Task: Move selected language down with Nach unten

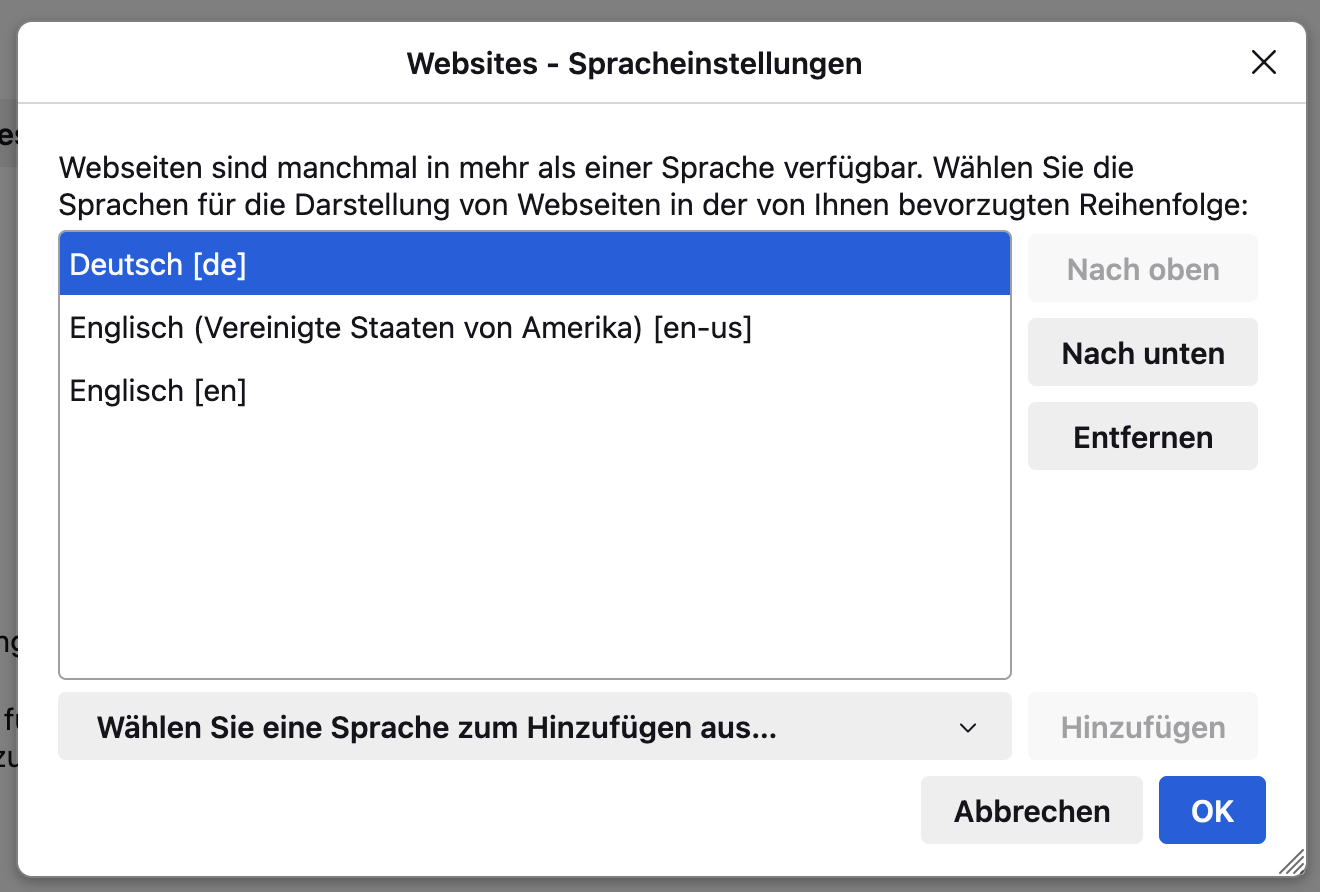Action: coord(1143,353)
